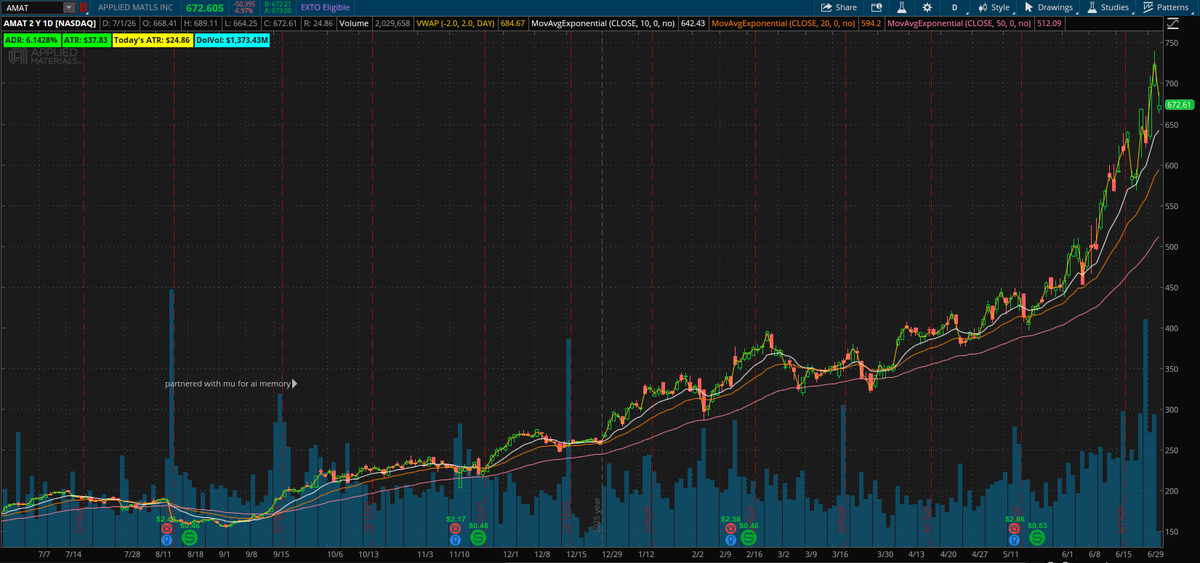Click the date field D: 7/1/26
The image size is (1200, 563).
tap(120, 21)
